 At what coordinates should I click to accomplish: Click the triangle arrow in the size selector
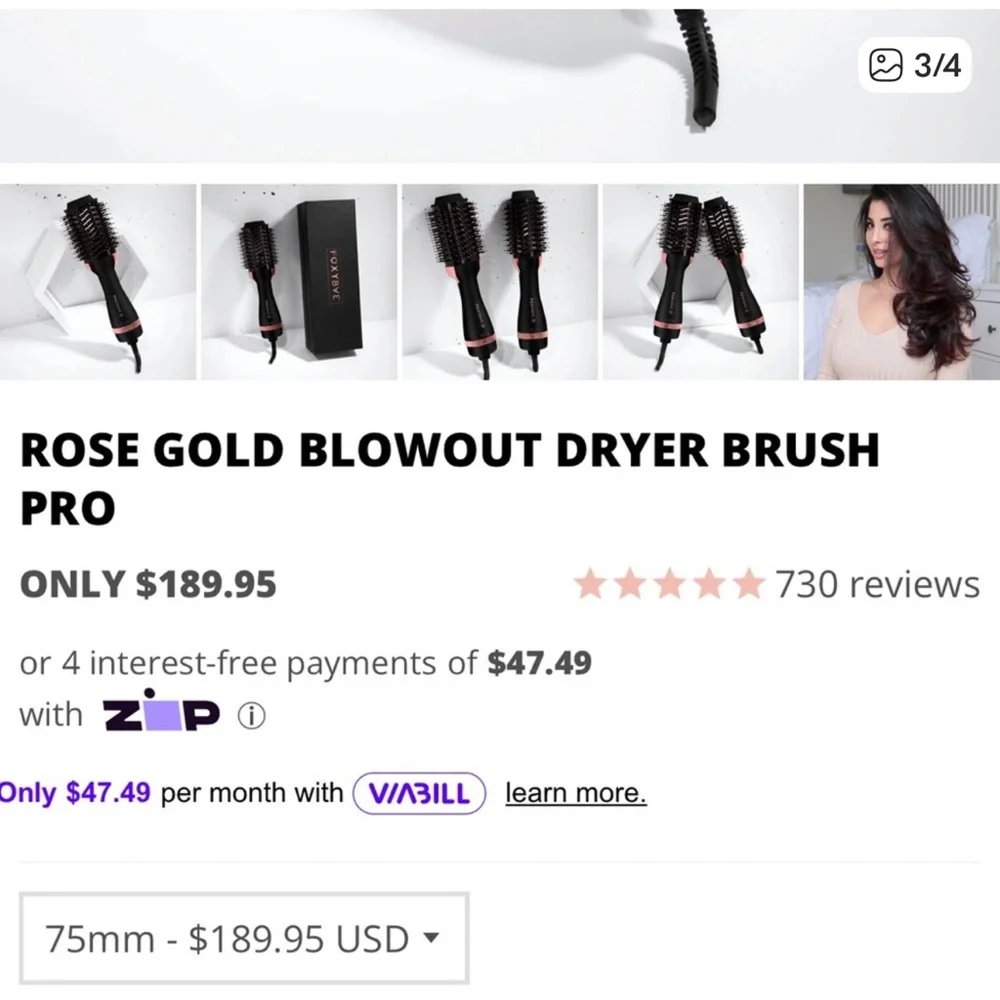tap(431, 938)
